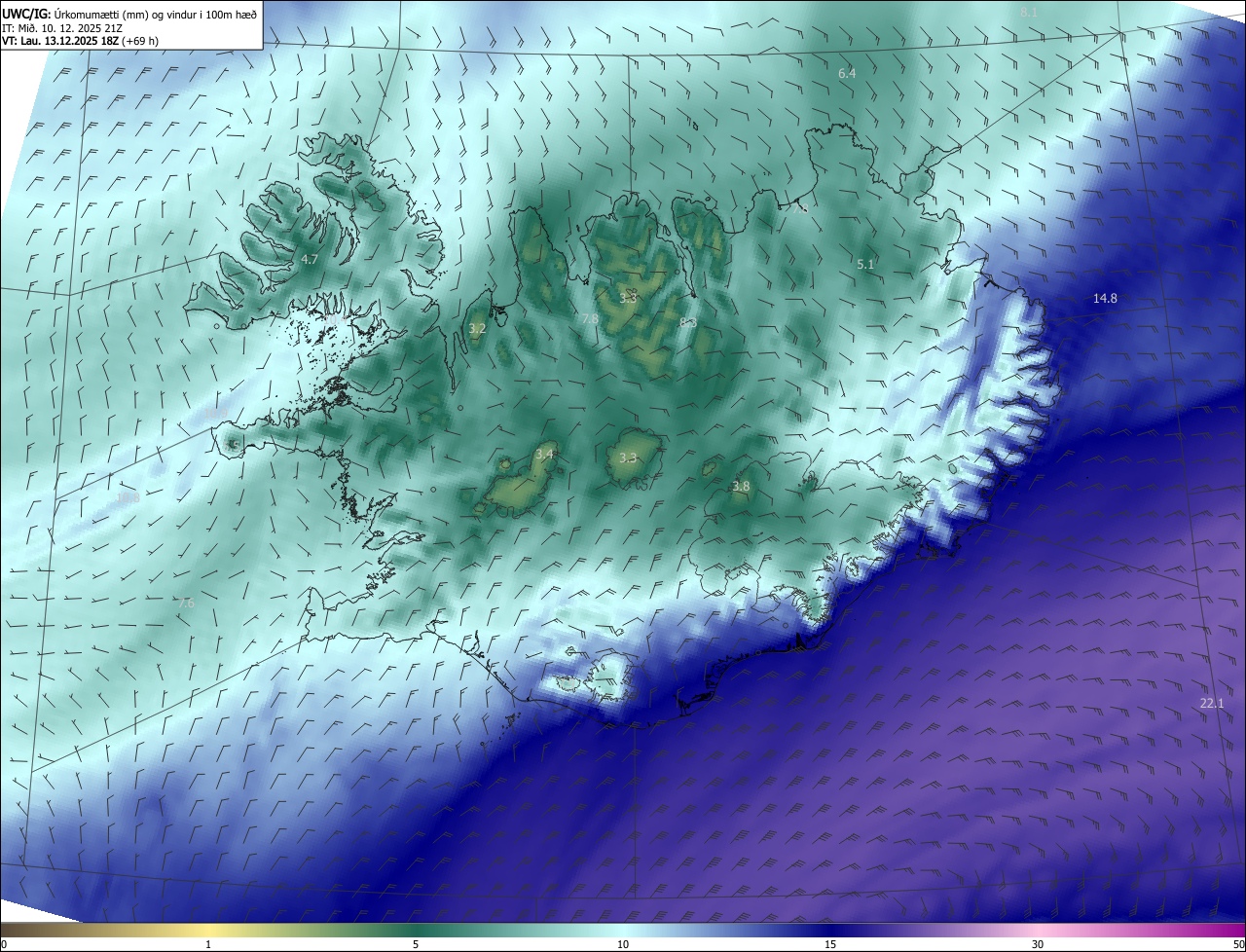Click the 8.1 value label

click(1029, 13)
